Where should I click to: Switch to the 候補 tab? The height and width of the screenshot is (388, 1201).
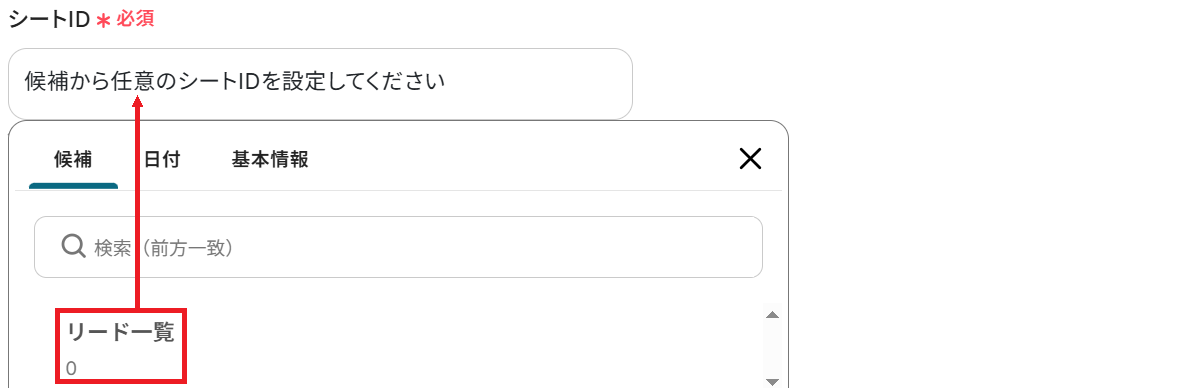(73, 159)
